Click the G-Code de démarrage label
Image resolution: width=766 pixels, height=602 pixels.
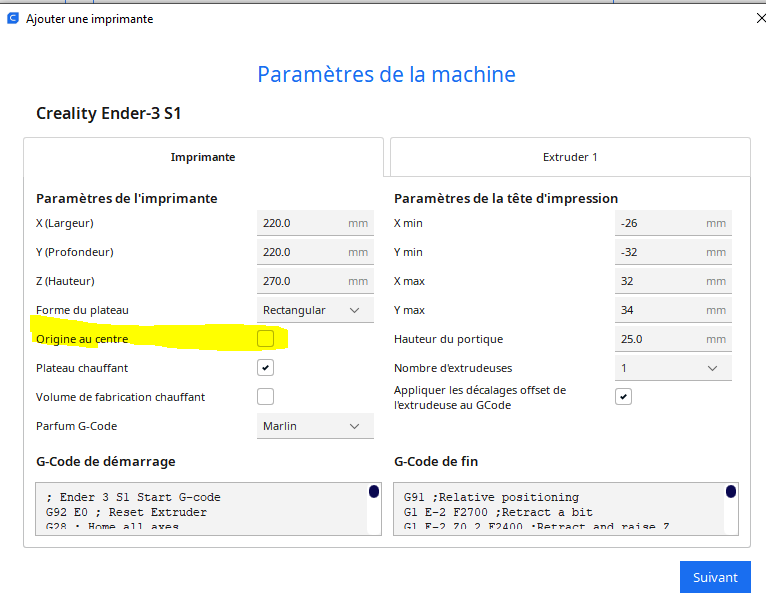pyautogui.click(x=106, y=461)
